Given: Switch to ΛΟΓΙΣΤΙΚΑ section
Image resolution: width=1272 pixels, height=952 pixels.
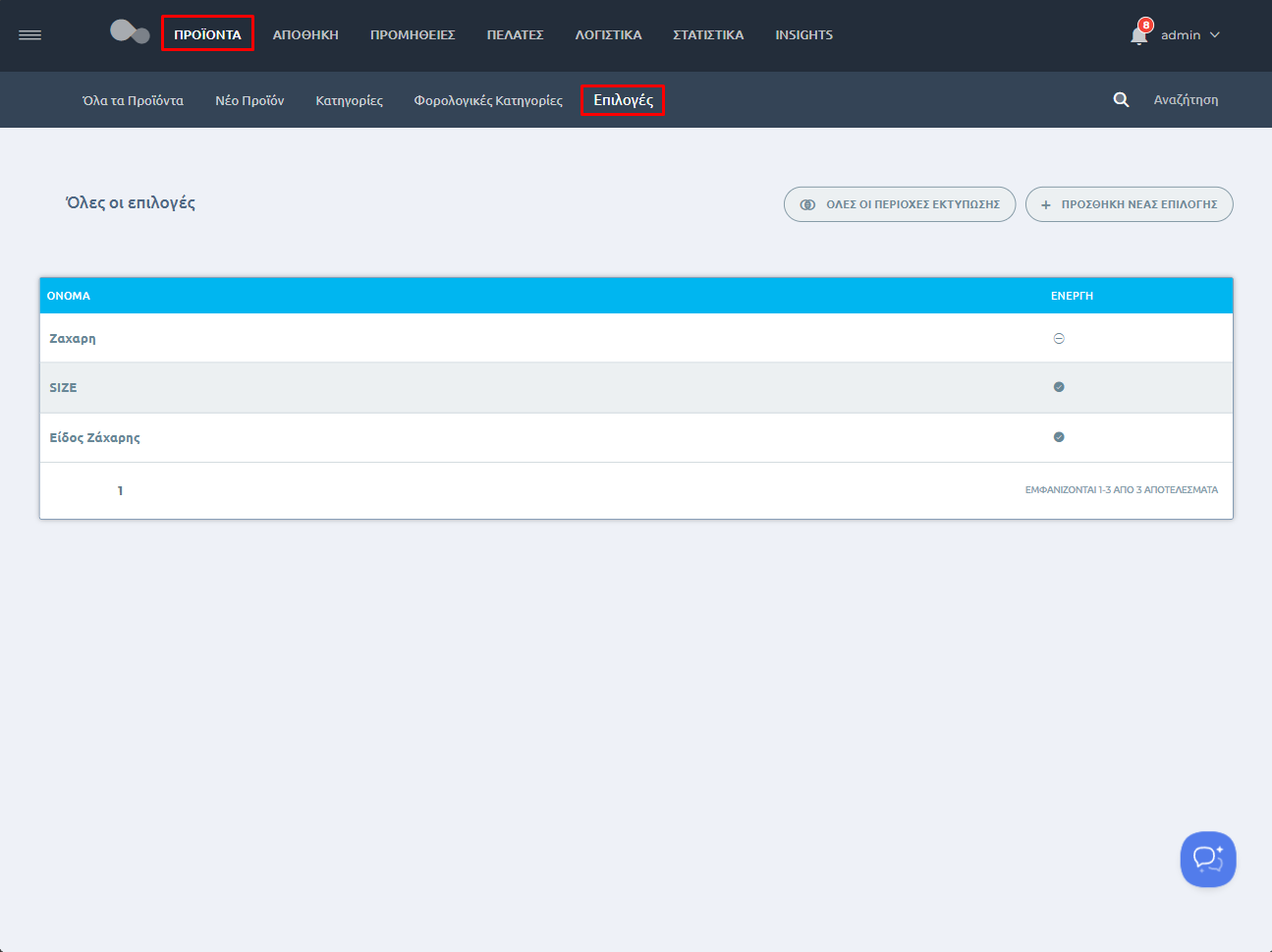Looking at the screenshot, I should pyautogui.click(x=608, y=34).
